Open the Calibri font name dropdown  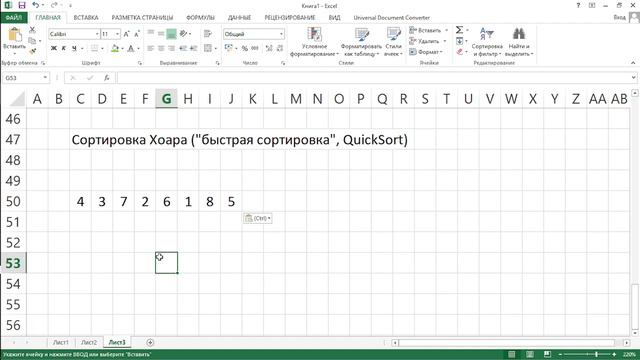(97, 34)
